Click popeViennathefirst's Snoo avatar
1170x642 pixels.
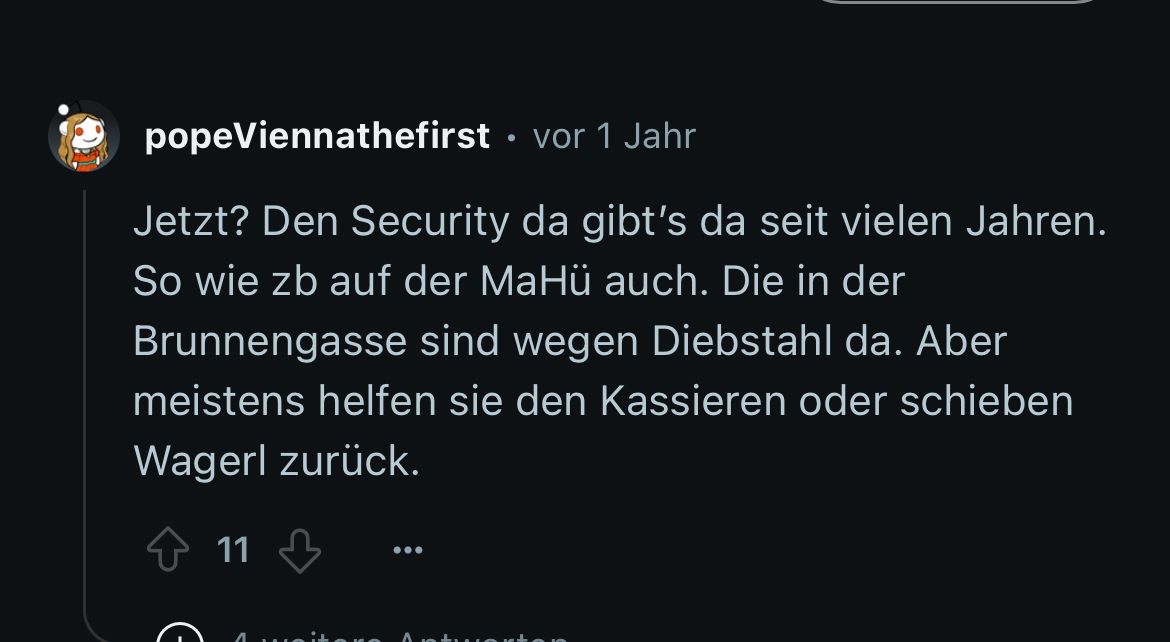point(84,136)
